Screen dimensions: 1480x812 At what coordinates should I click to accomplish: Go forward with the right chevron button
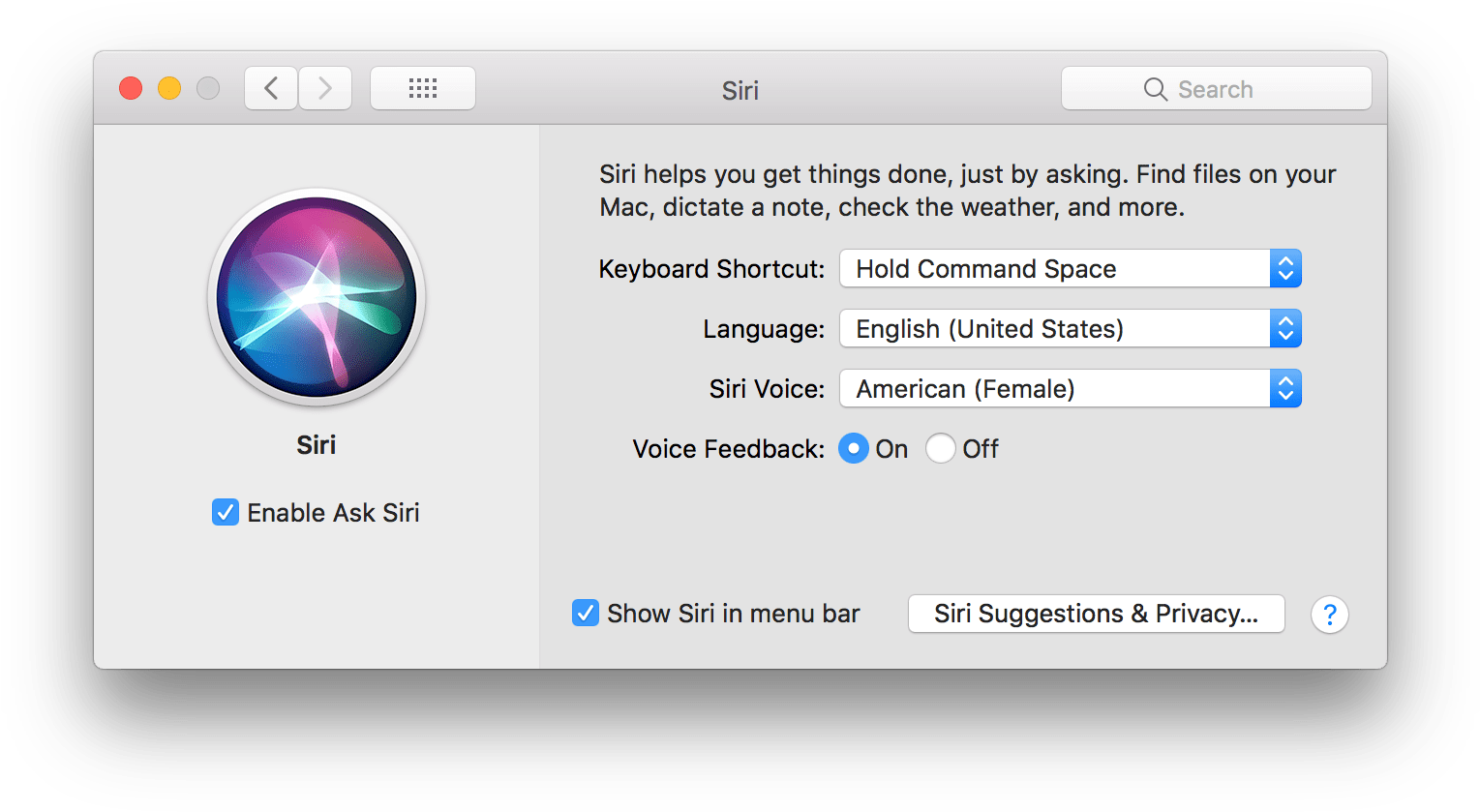(x=325, y=88)
